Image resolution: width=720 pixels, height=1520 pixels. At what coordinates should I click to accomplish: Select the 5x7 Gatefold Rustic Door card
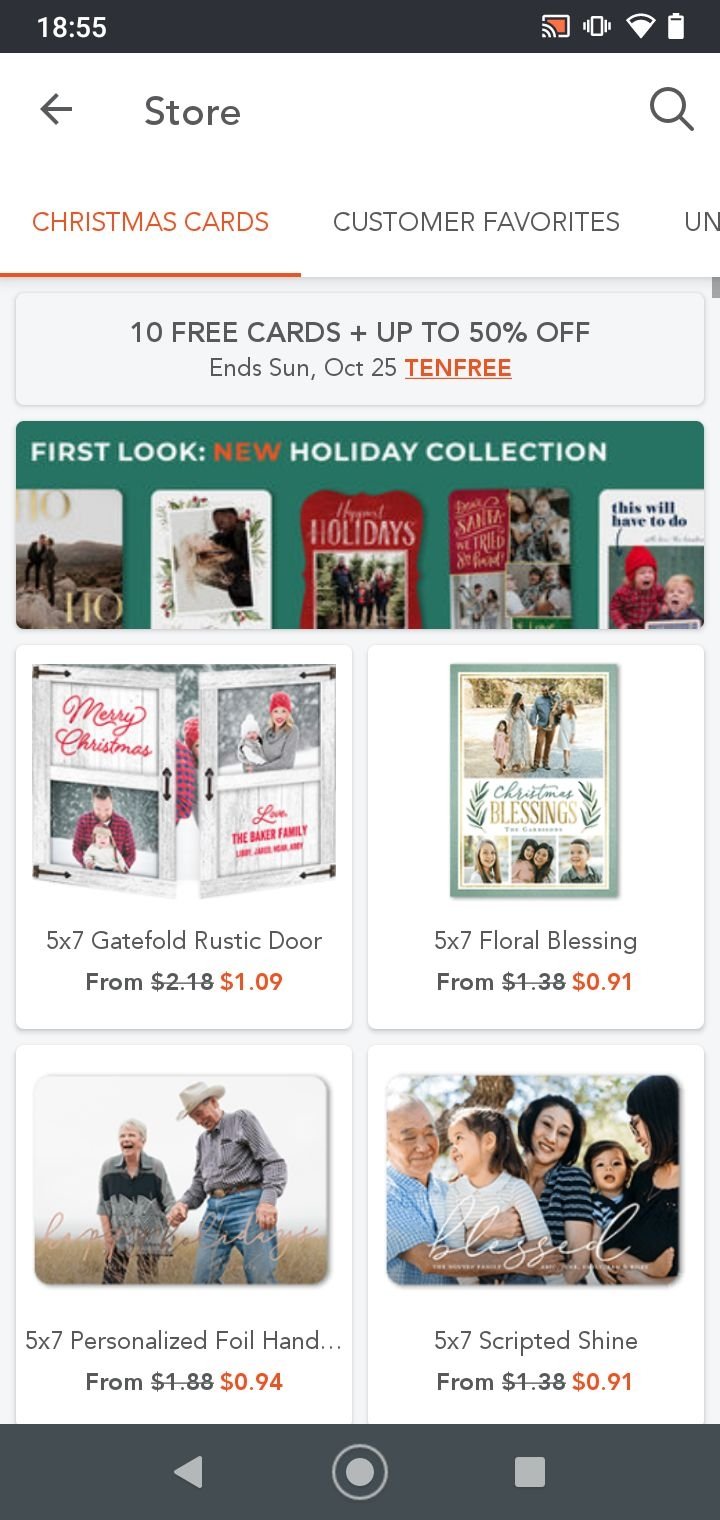184,837
